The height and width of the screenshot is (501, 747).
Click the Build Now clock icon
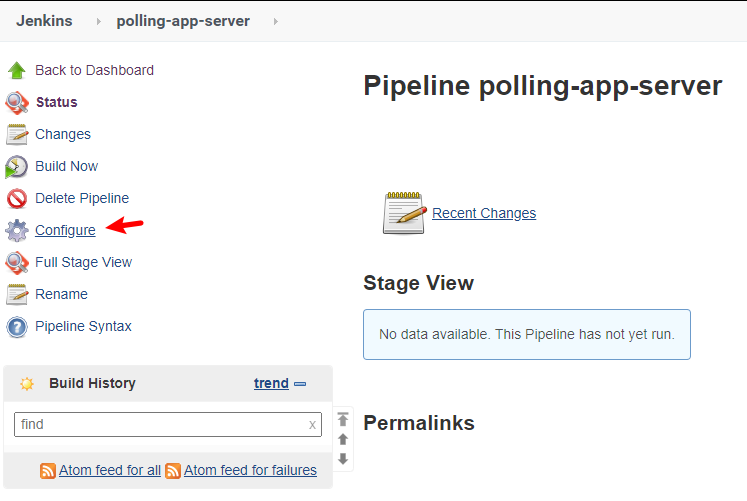point(17,167)
